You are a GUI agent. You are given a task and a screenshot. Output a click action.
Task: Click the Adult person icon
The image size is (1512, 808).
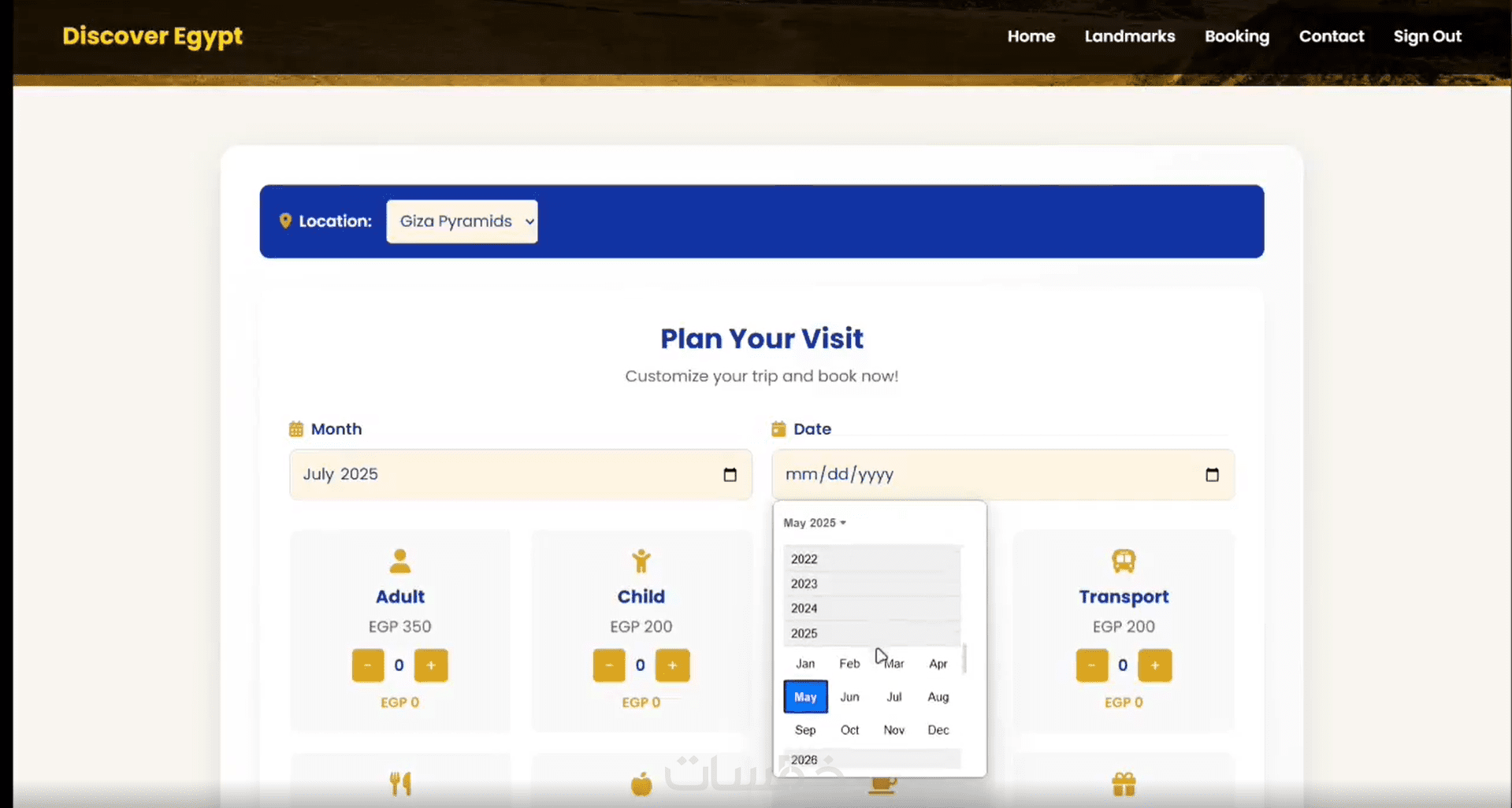[x=400, y=561]
